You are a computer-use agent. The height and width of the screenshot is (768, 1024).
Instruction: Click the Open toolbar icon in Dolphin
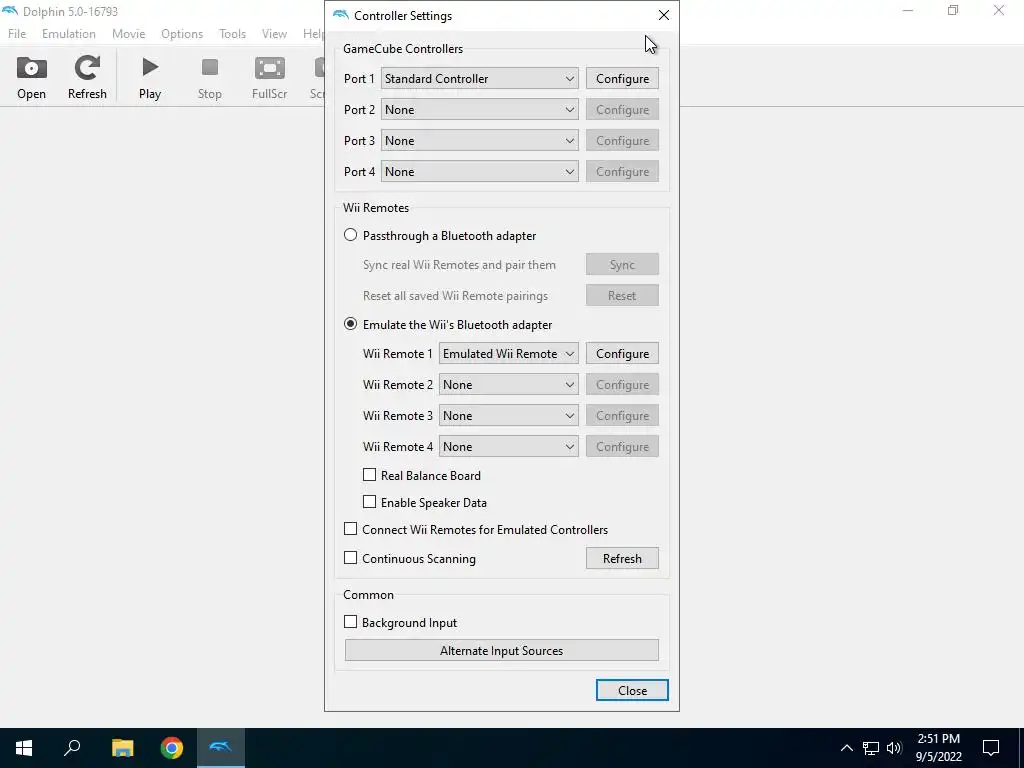click(x=31, y=78)
